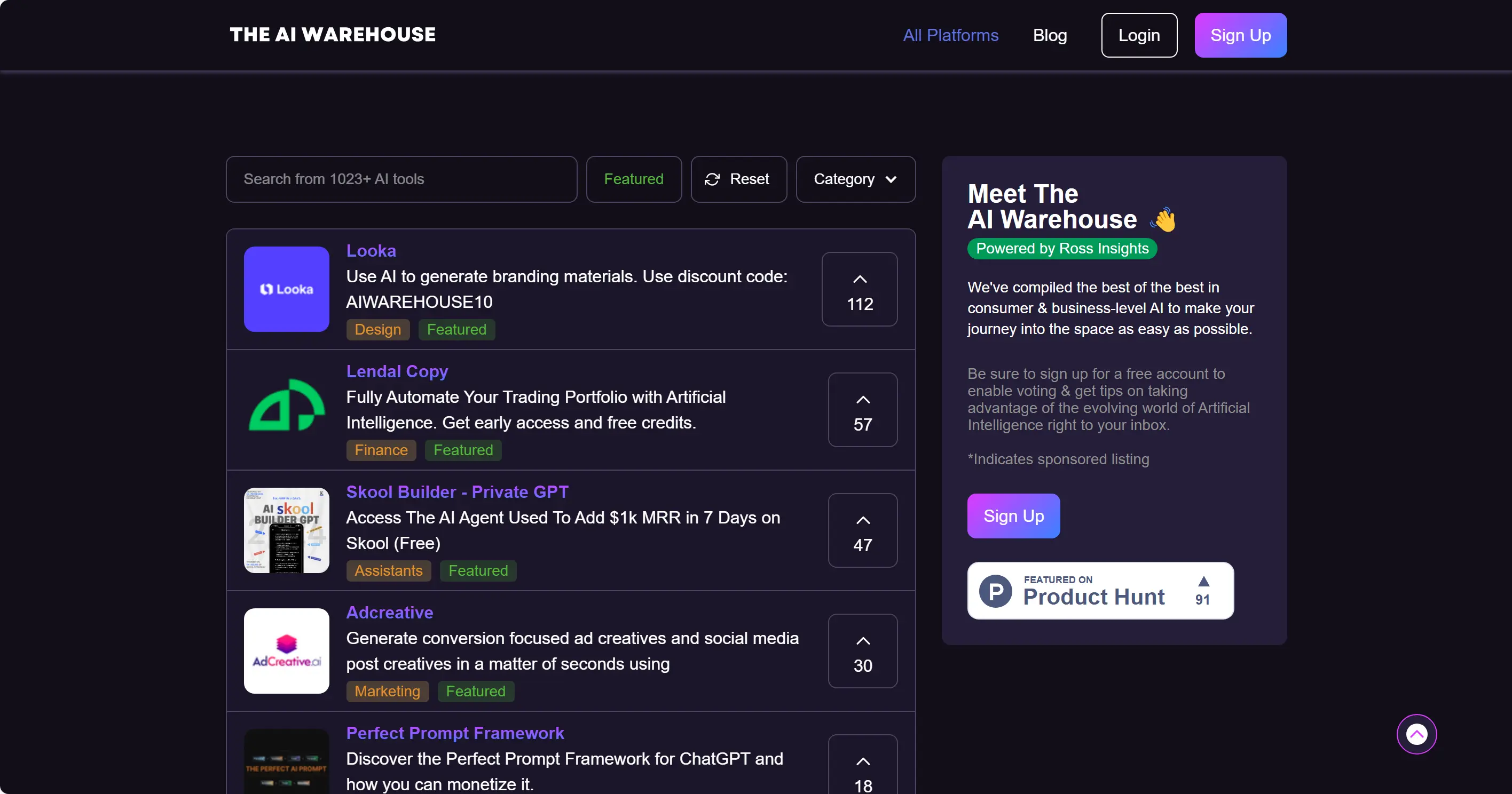Click the Reset filters button
The image size is (1512, 794).
click(x=738, y=179)
